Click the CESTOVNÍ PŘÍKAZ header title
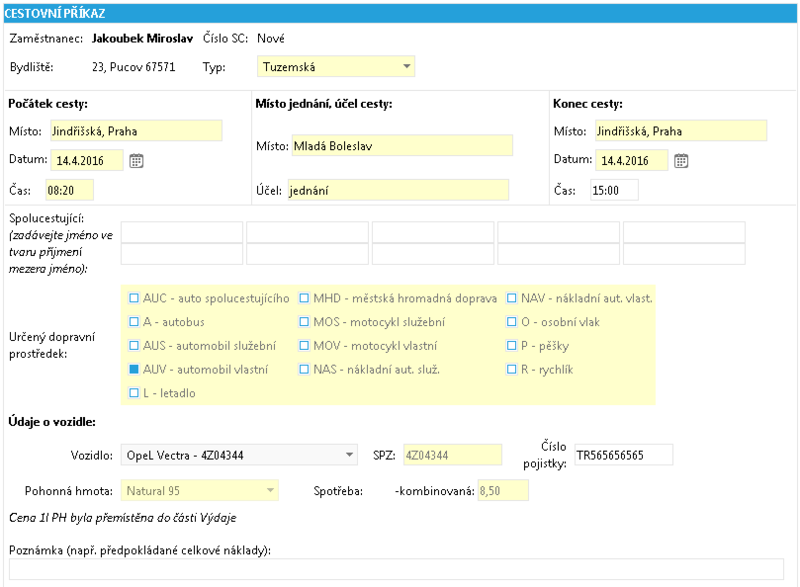Screen dimensions: 800x587 pyautogui.click(x=55, y=13)
